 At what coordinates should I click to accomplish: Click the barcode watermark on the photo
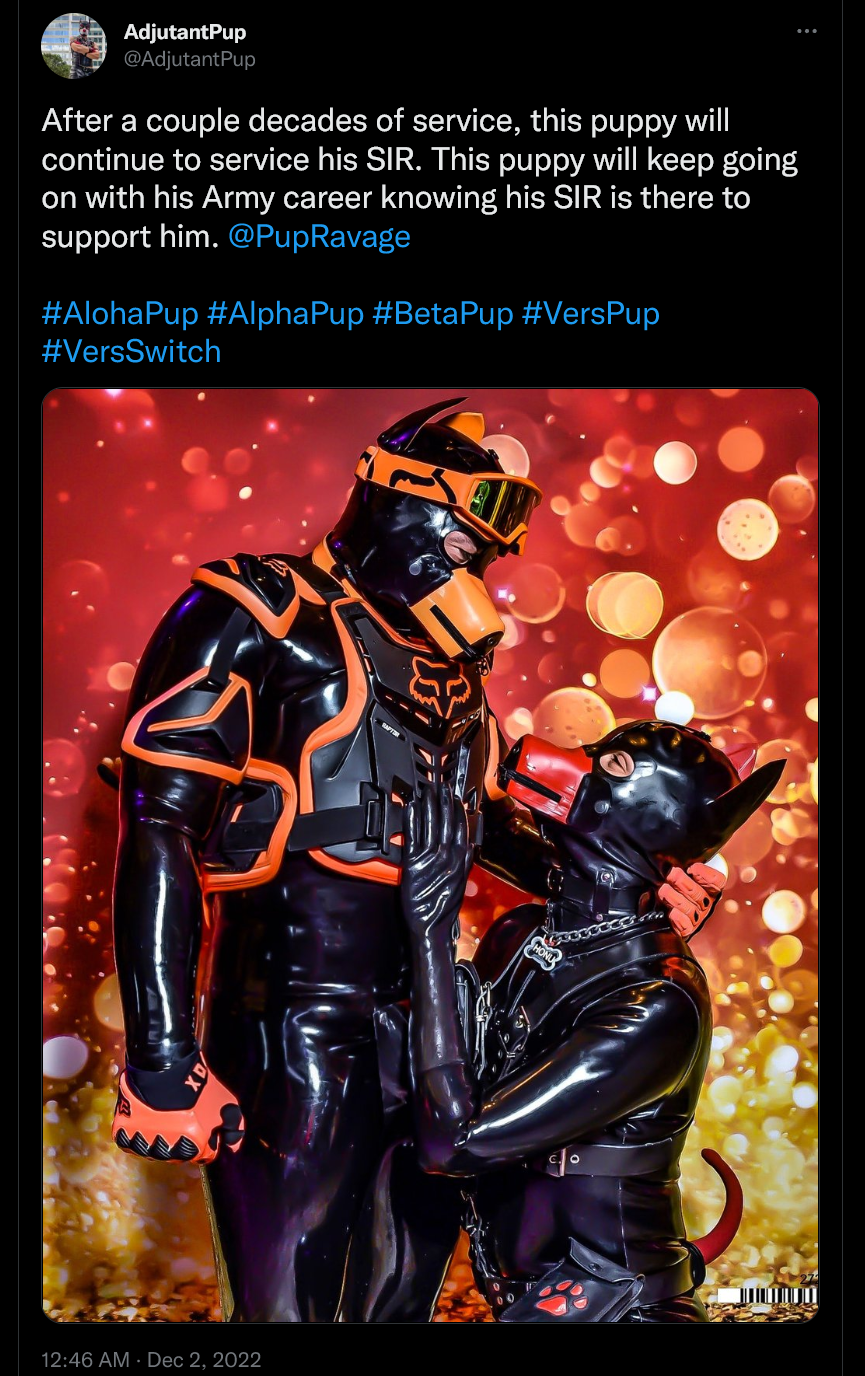click(767, 1293)
